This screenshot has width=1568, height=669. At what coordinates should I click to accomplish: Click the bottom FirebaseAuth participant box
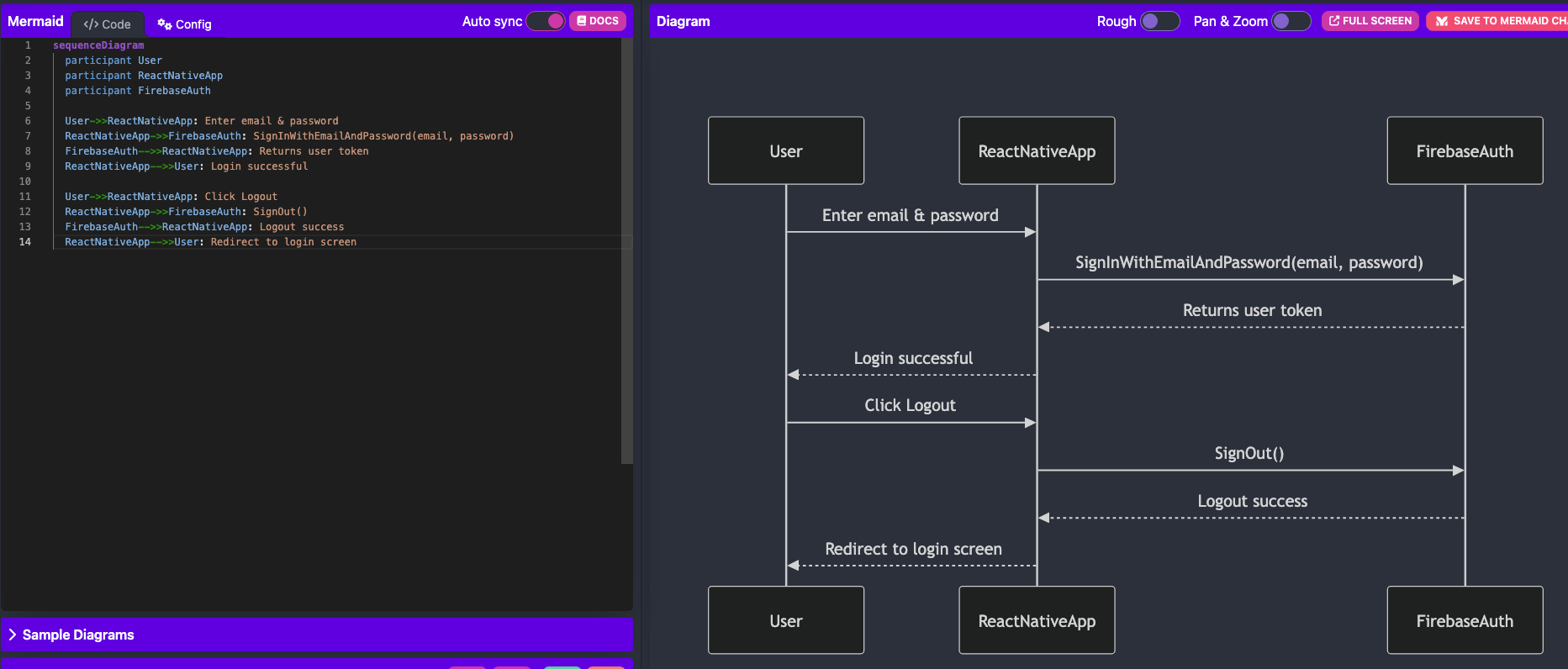(1465, 620)
